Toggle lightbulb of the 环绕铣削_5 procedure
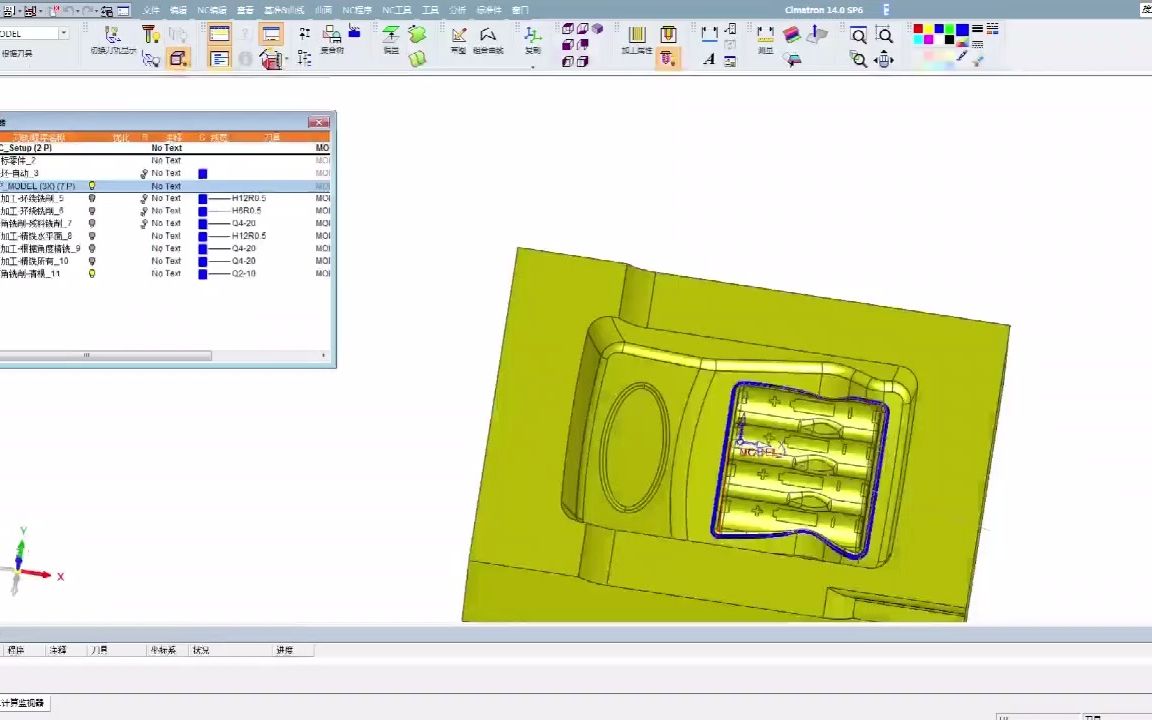The width and height of the screenshot is (1152, 720). [92, 198]
